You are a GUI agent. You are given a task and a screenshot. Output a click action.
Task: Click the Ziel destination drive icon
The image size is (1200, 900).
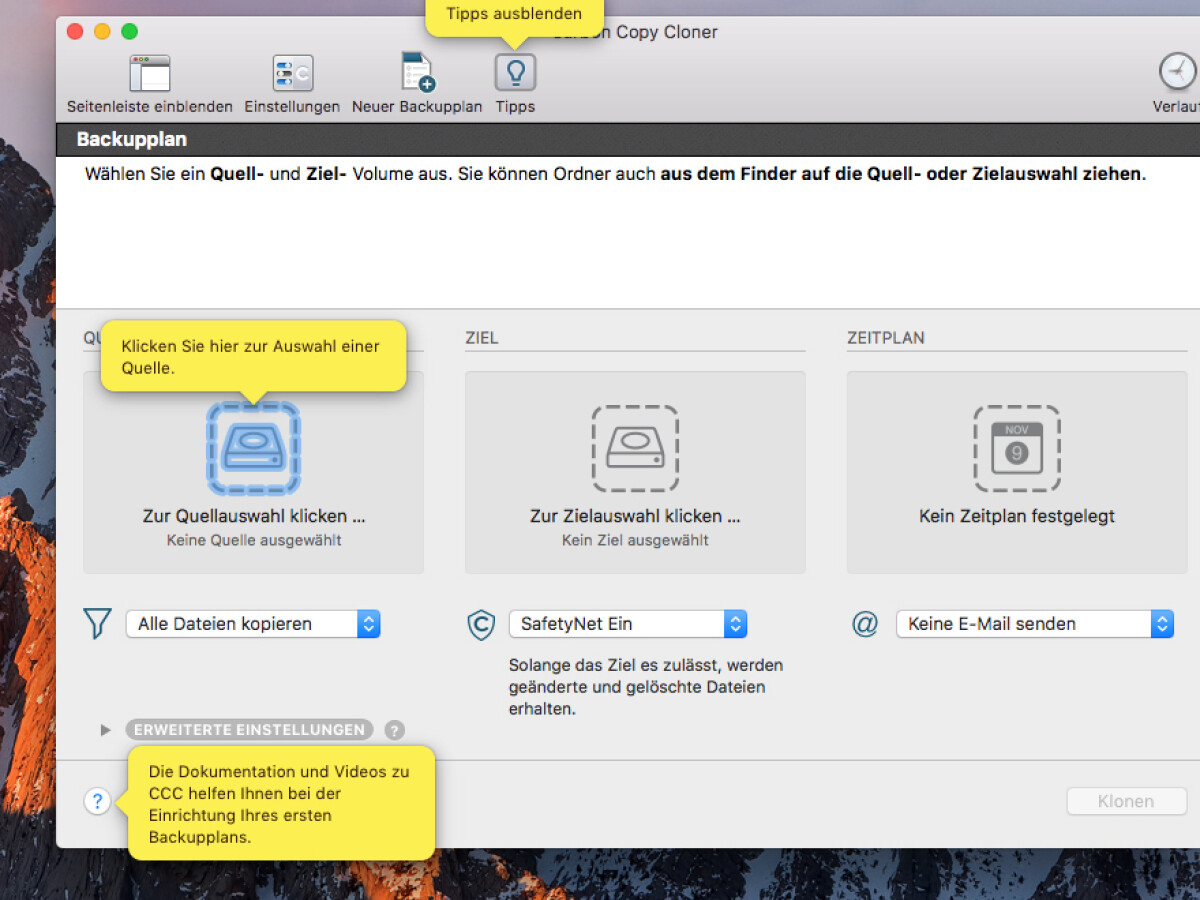pyautogui.click(x=634, y=449)
